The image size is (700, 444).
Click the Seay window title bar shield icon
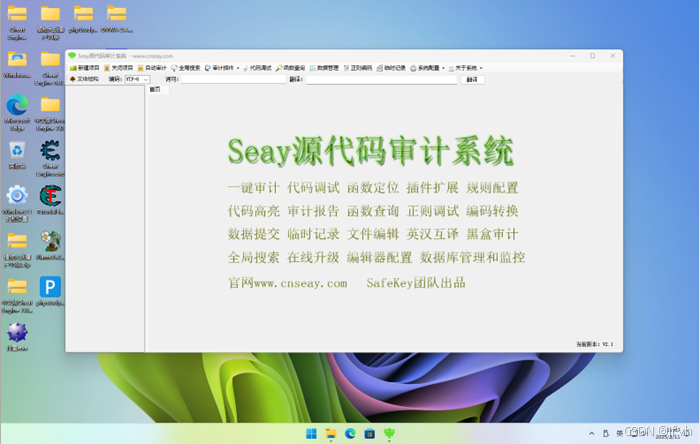pyautogui.click(x=72, y=56)
